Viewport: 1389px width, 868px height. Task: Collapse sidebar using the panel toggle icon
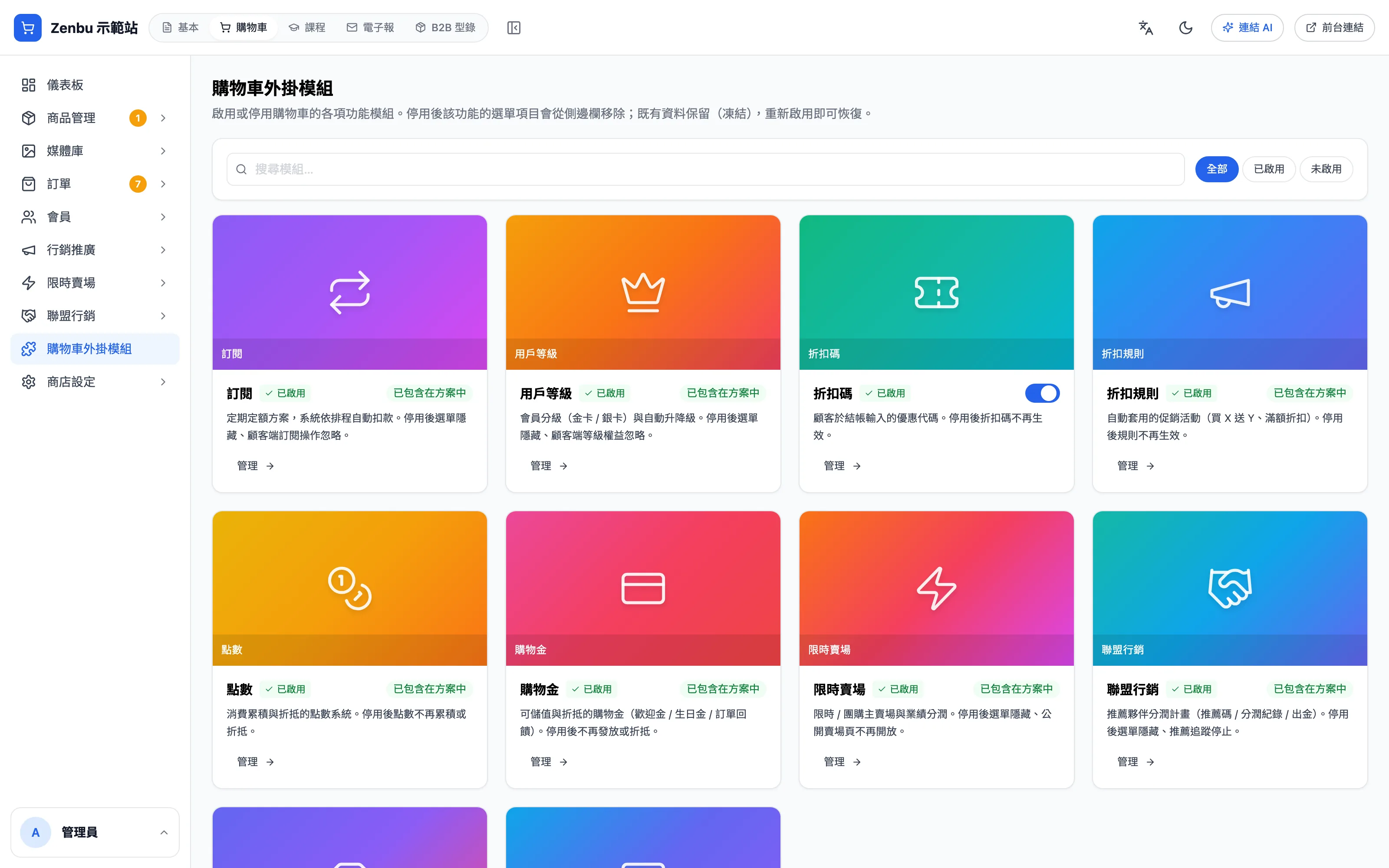coord(513,27)
